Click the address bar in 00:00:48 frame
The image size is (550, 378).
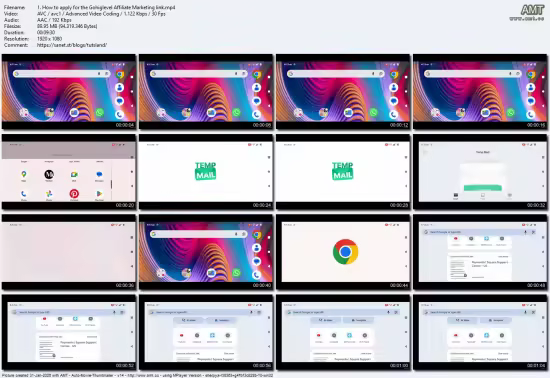pos(480,232)
